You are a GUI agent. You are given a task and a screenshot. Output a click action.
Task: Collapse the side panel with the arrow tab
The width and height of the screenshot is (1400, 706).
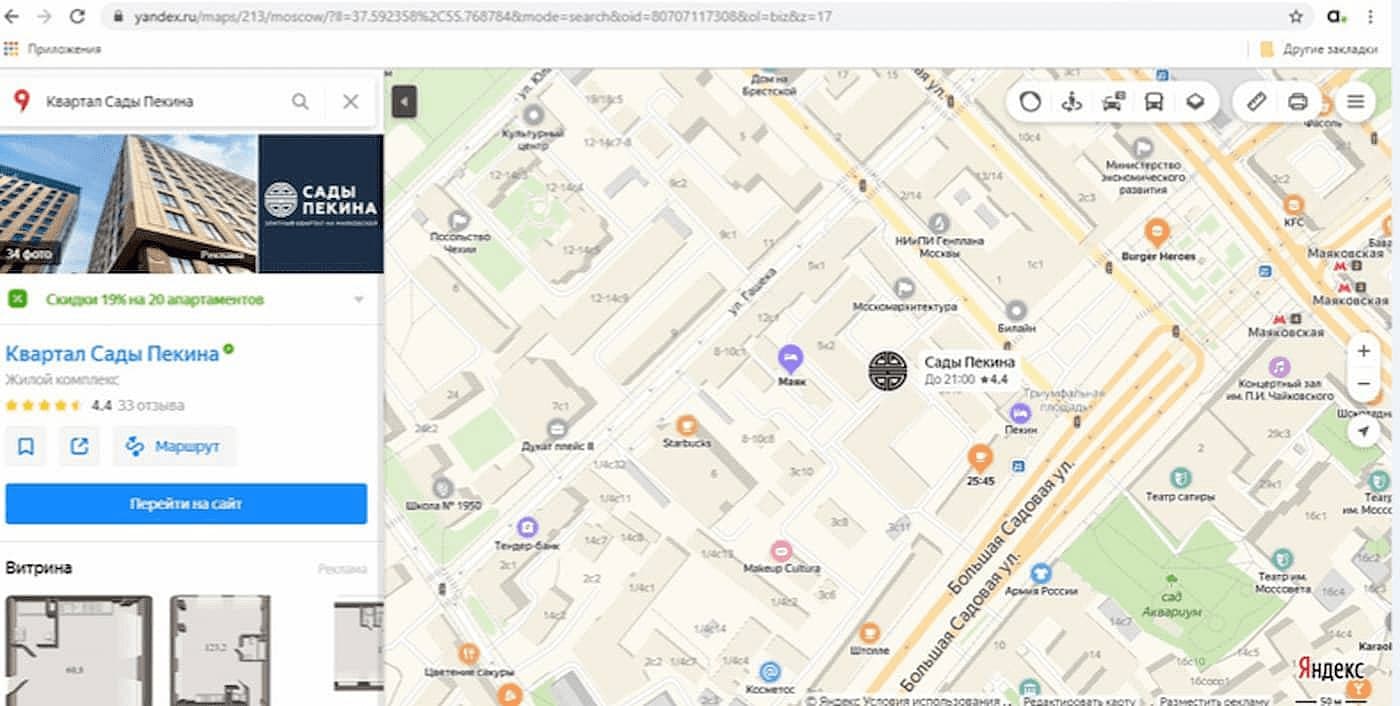404,101
